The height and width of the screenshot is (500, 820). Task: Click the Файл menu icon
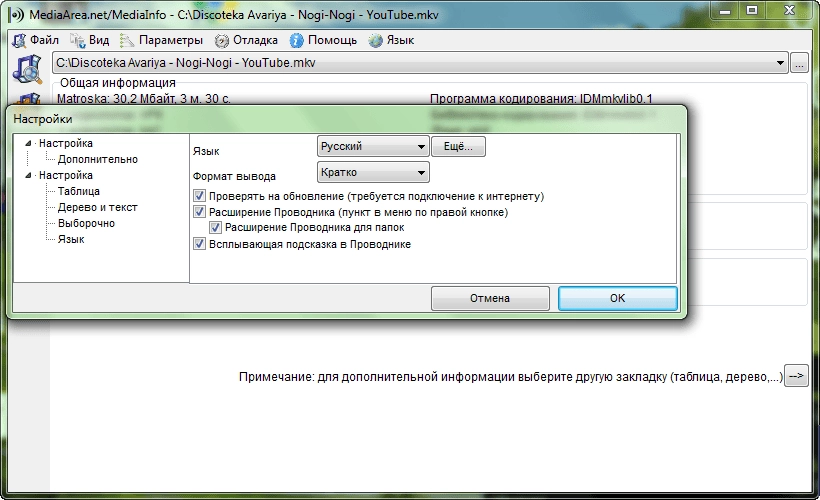coord(19,40)
